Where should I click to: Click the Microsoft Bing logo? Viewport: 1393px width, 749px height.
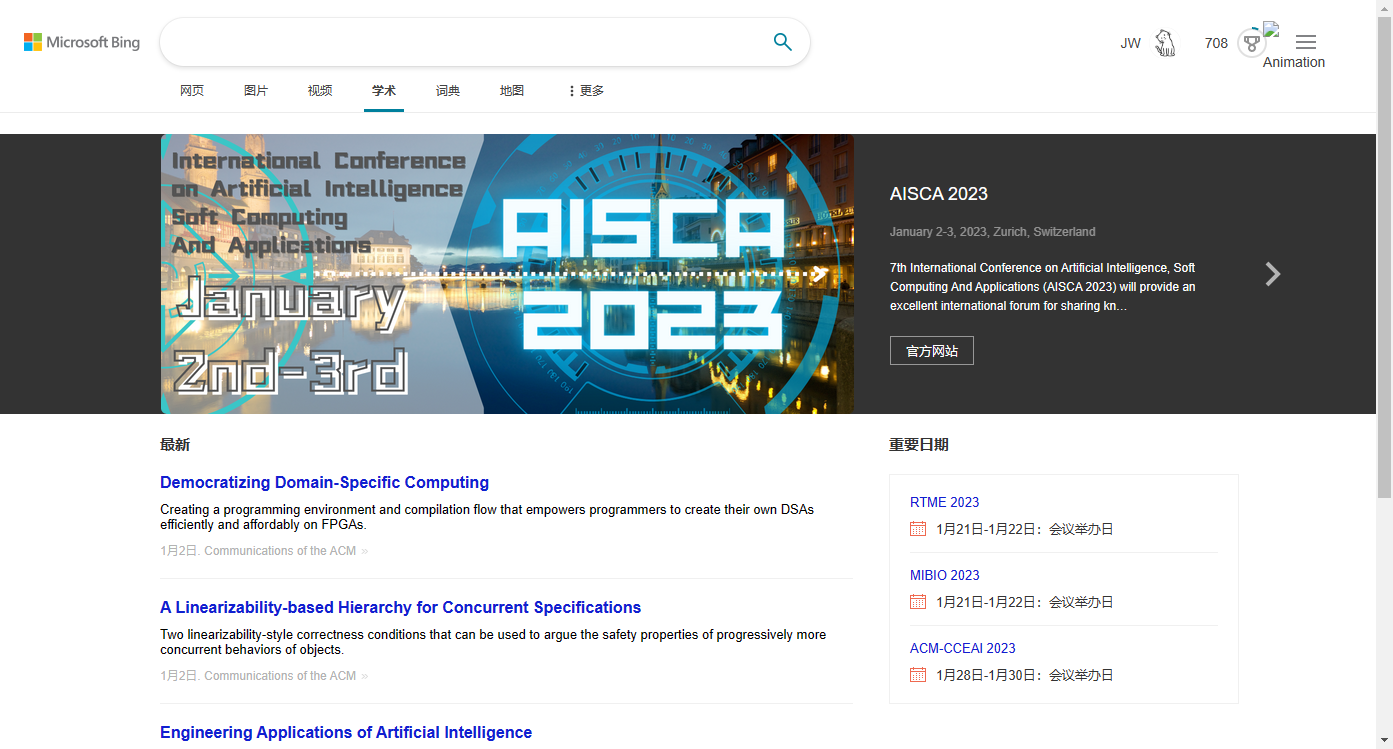pos(82,42)
